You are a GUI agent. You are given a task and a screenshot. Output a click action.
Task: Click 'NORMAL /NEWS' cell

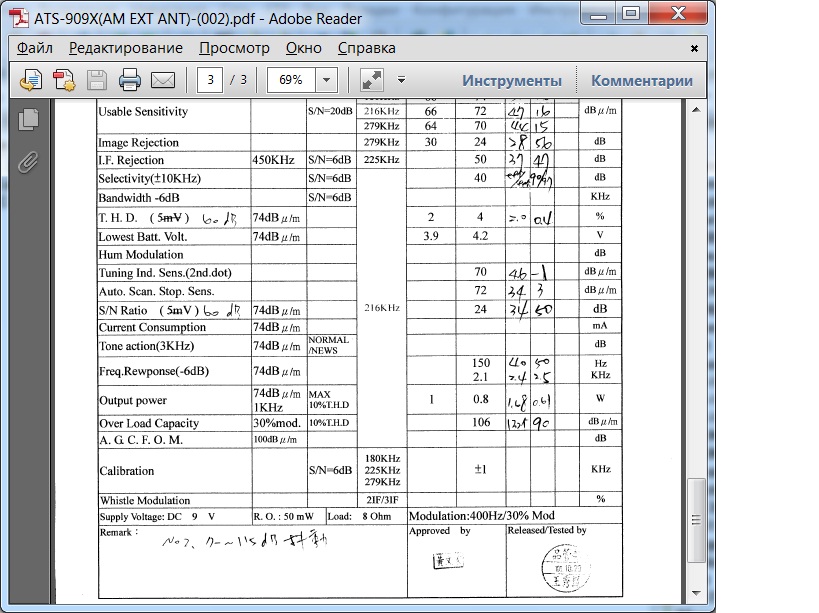click(329, 345)
